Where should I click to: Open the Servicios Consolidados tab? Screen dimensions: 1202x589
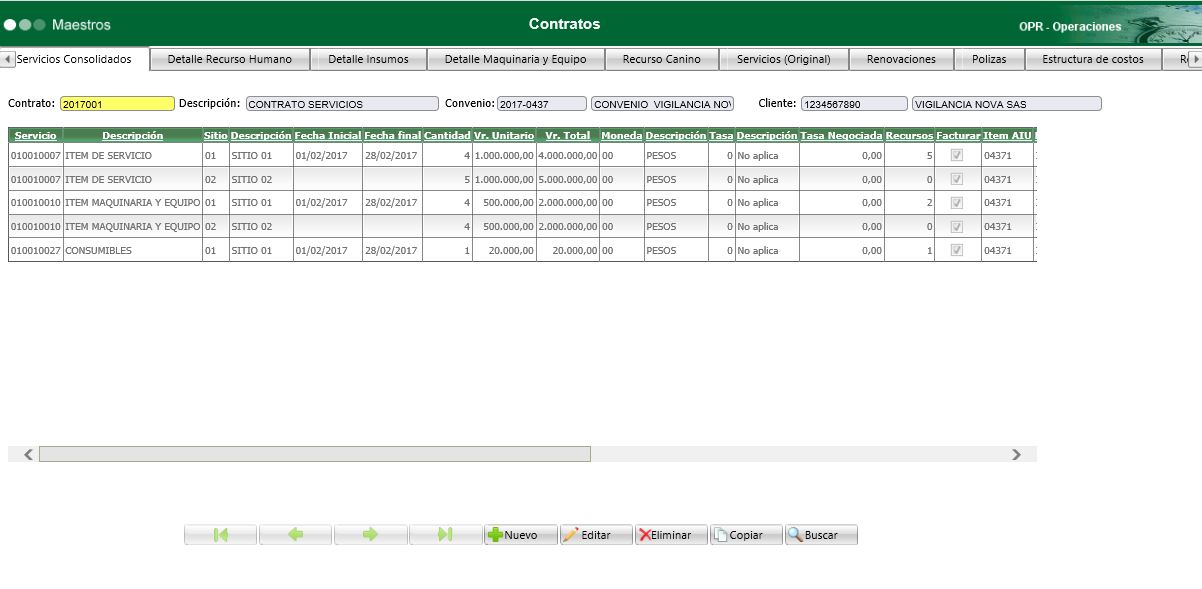(x=74, y=59)
